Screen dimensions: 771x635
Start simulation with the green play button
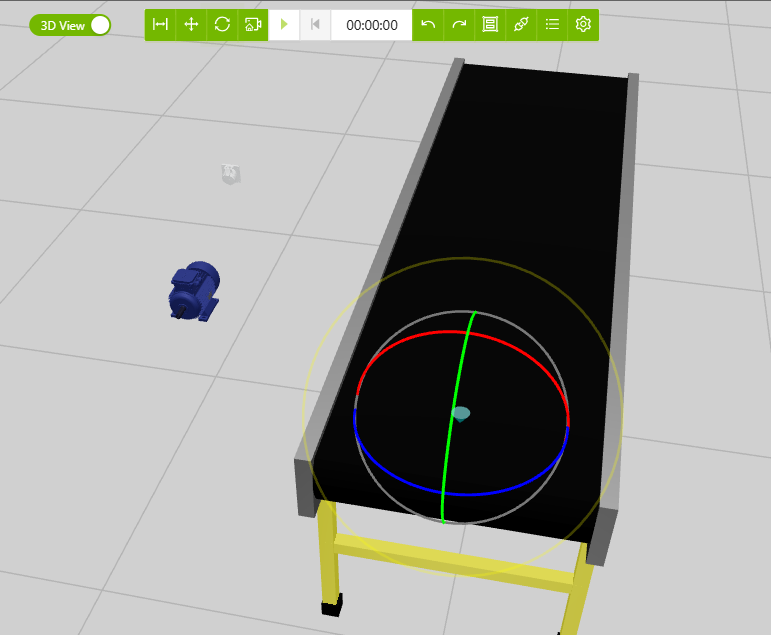coord(284,25)
